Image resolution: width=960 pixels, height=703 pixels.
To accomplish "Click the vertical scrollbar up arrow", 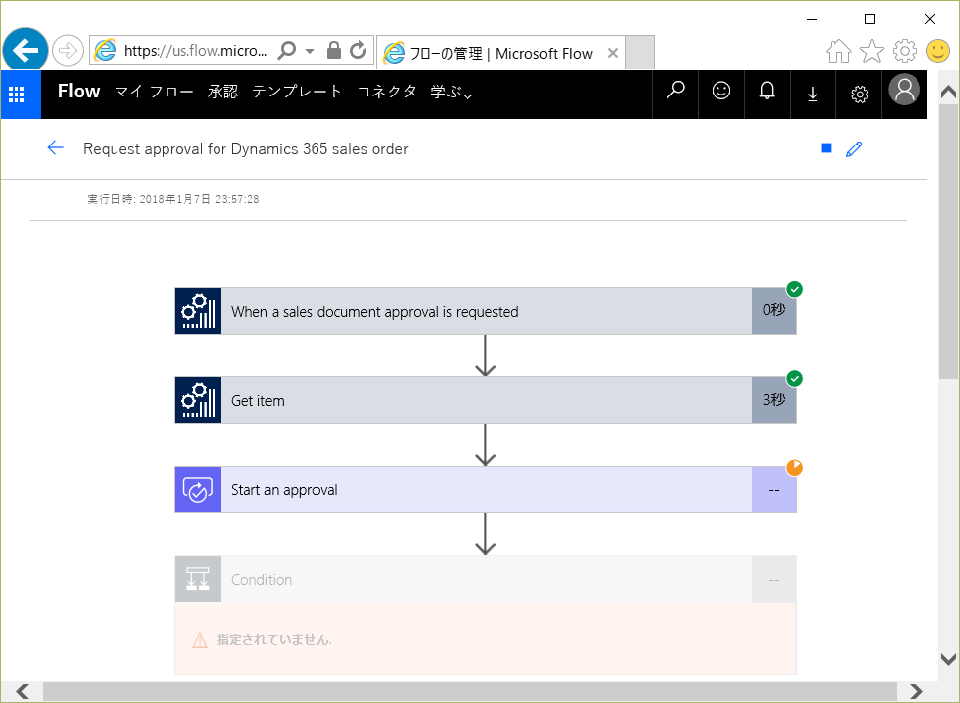I will [x=948, y=92].
